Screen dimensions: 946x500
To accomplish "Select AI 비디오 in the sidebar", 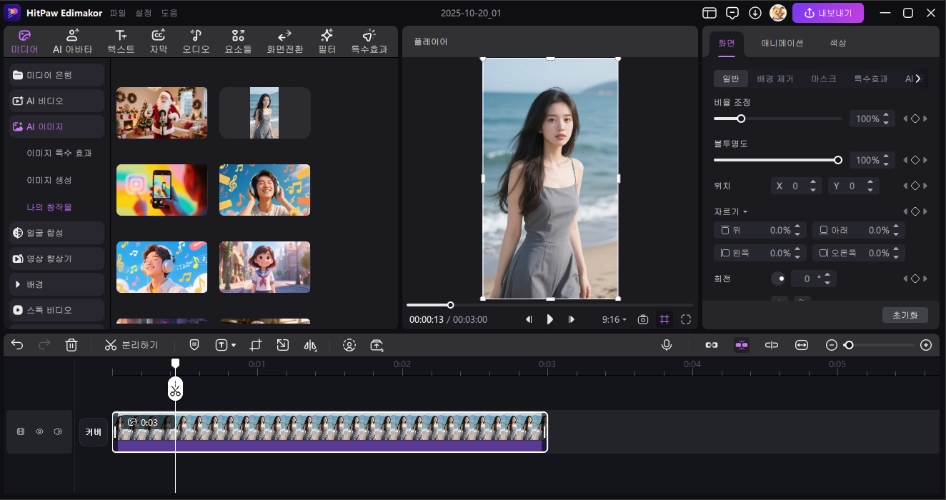I will click(x=57, y=101).
